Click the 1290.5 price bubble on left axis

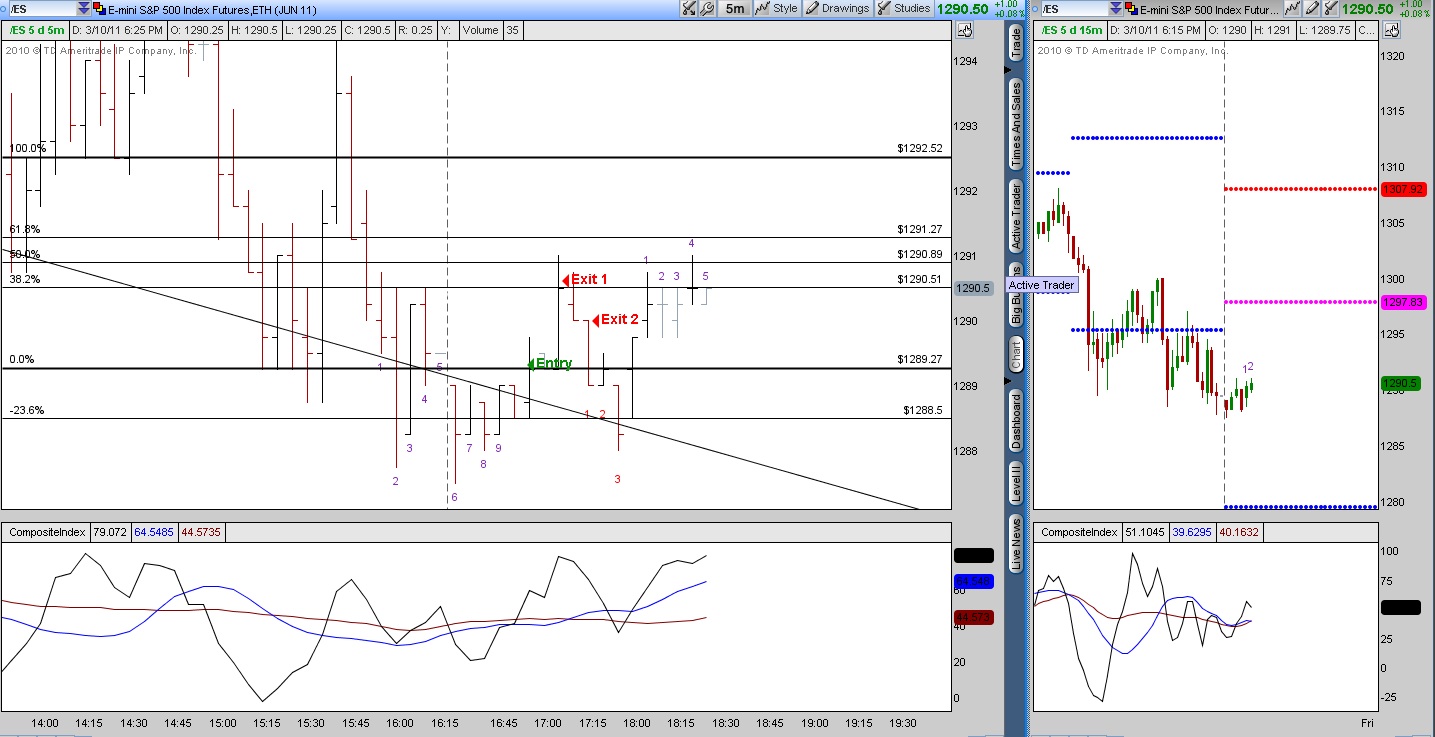pyautogui.click(x=973, y=288)
